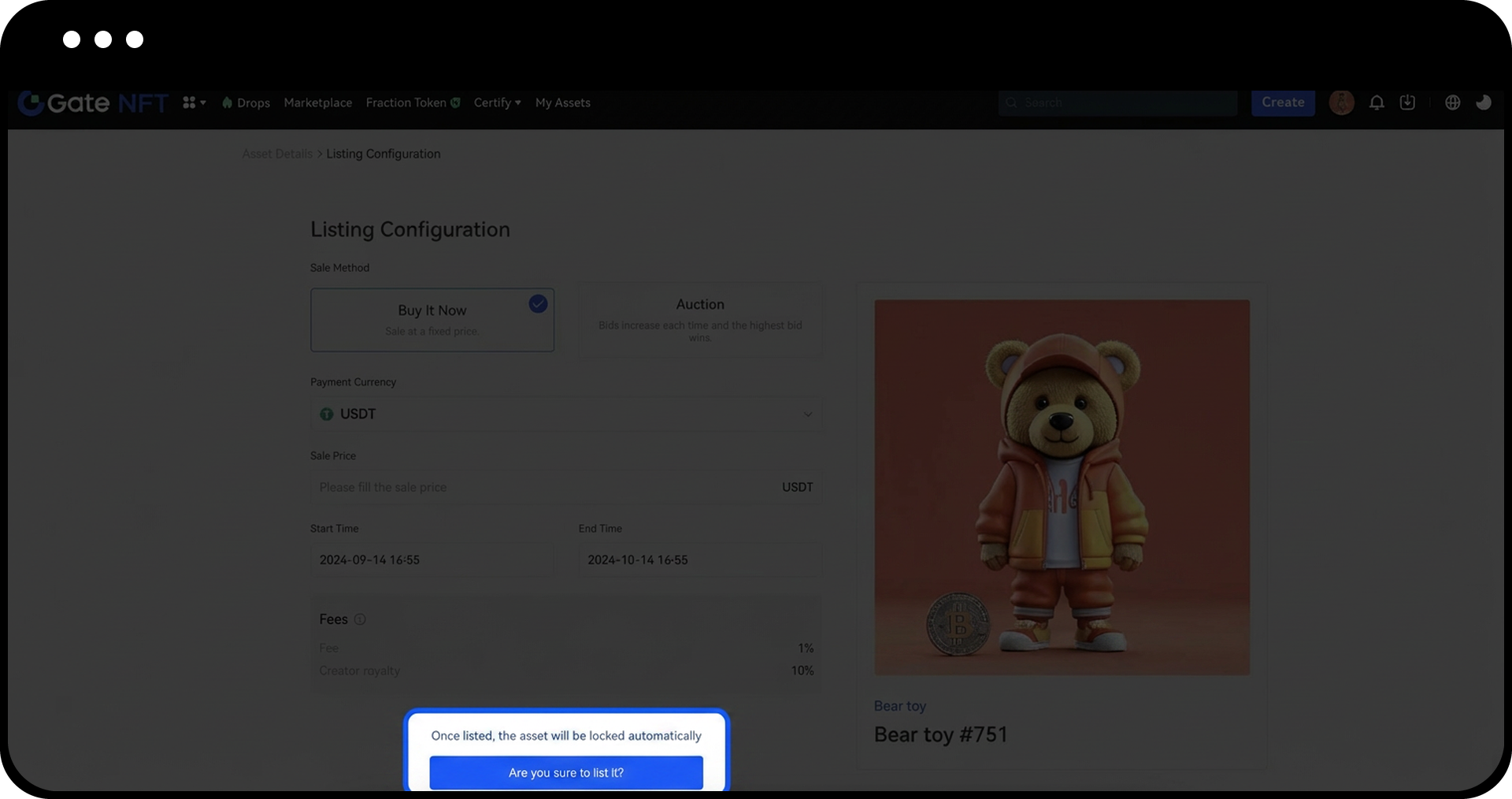Confirm with 'Are you sure to list it?'

565,772
